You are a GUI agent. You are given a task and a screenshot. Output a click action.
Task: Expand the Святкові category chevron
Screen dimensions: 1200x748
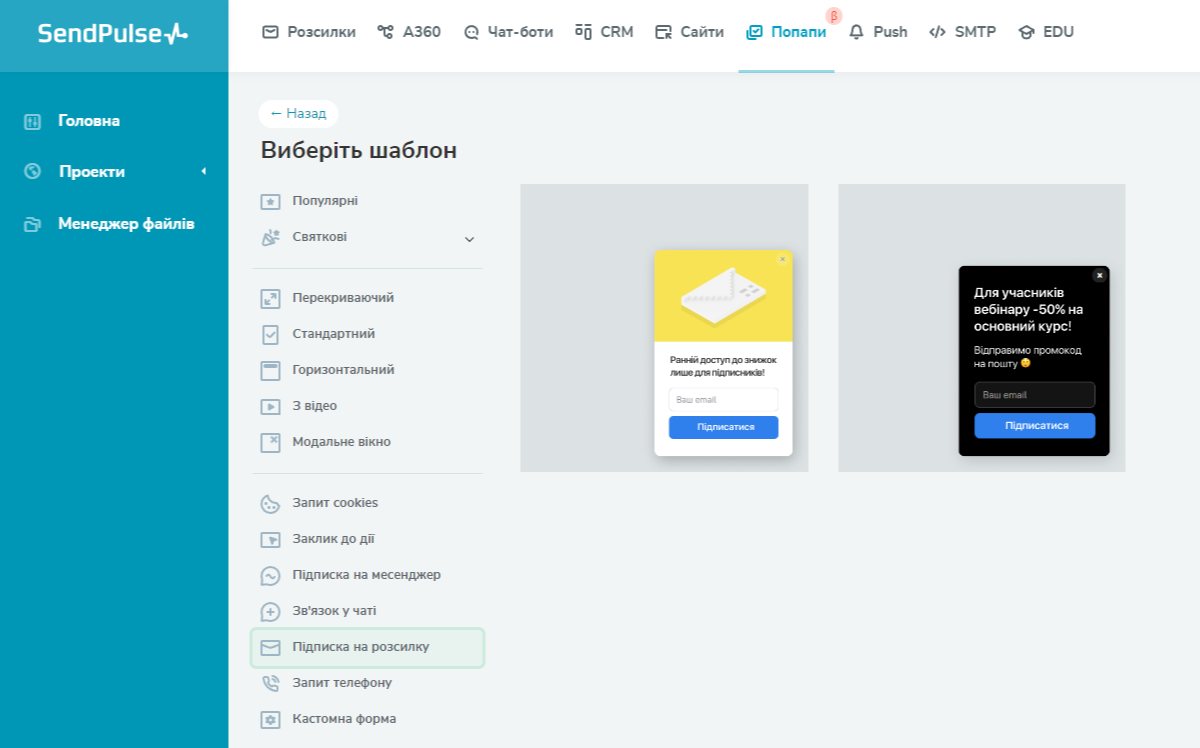[x=469, y=239]
